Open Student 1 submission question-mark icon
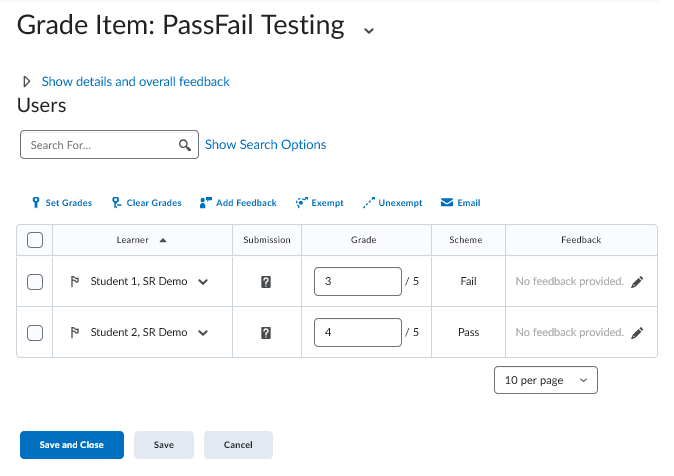The height and width of the screenshot is (476, 674). (266, 282)
